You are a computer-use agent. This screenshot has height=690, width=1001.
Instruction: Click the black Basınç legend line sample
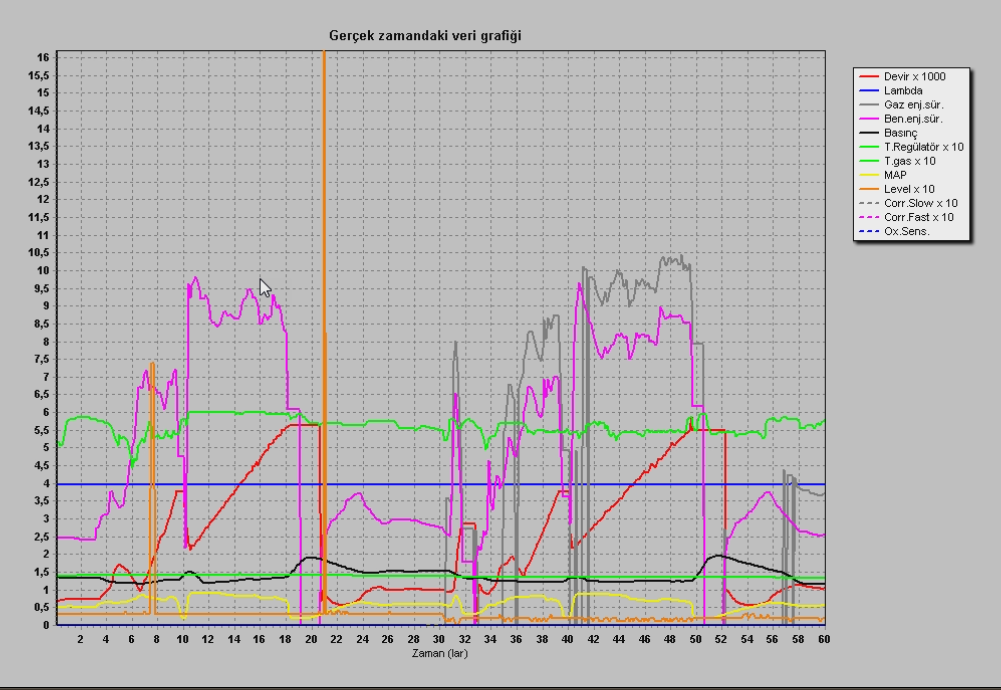[x=868, y=133]
